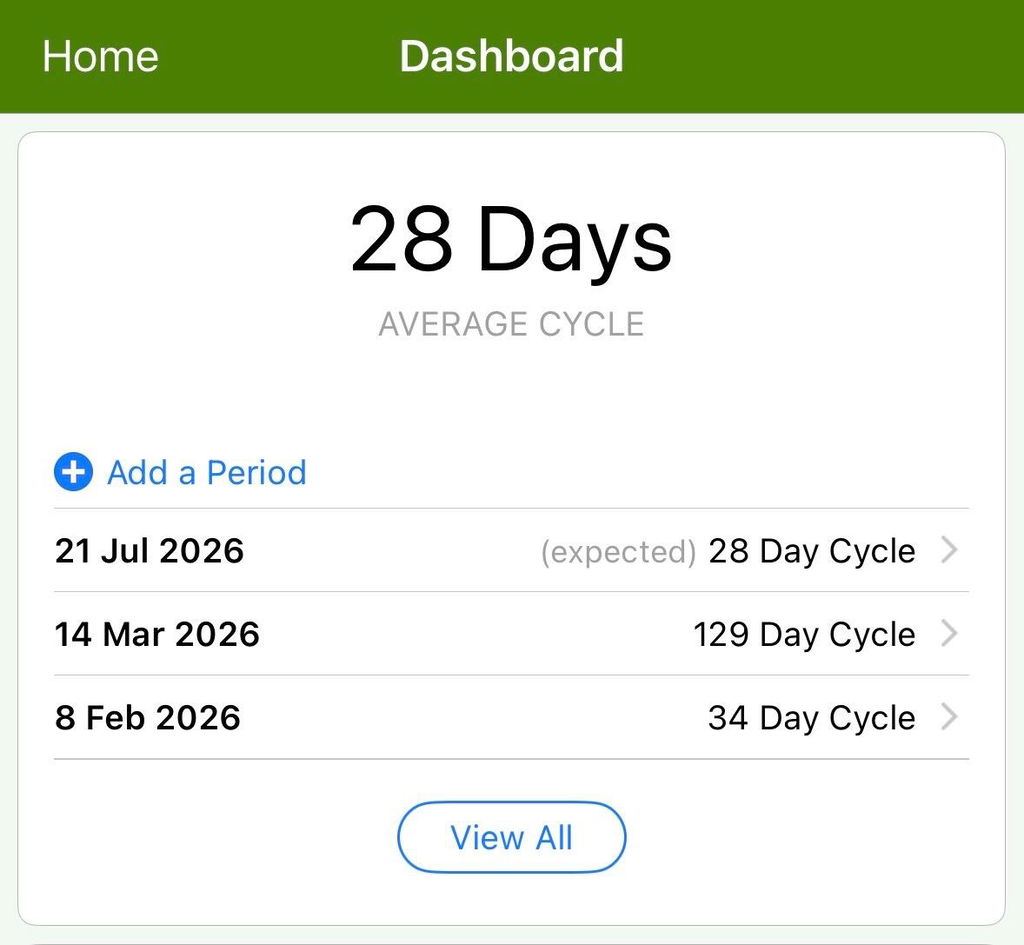Tap the blue plus circle icon

click(73, 472)
